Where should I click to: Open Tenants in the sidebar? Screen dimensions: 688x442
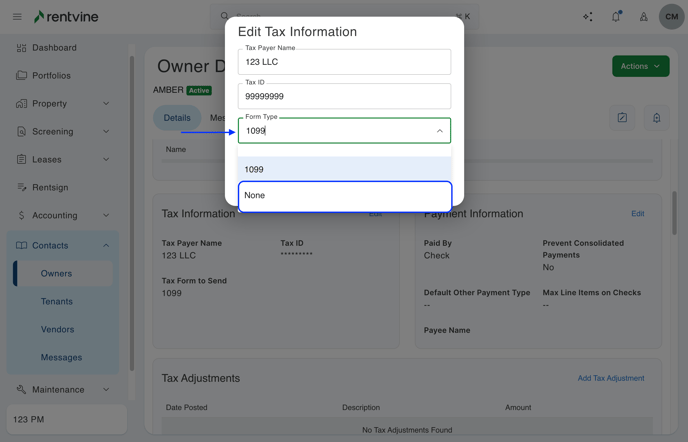(57, 301)
